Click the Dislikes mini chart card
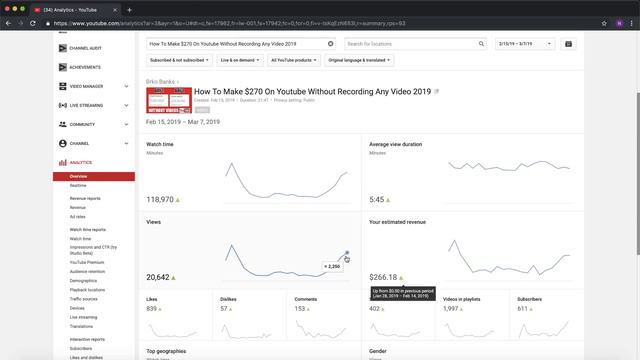 [250, 316]
